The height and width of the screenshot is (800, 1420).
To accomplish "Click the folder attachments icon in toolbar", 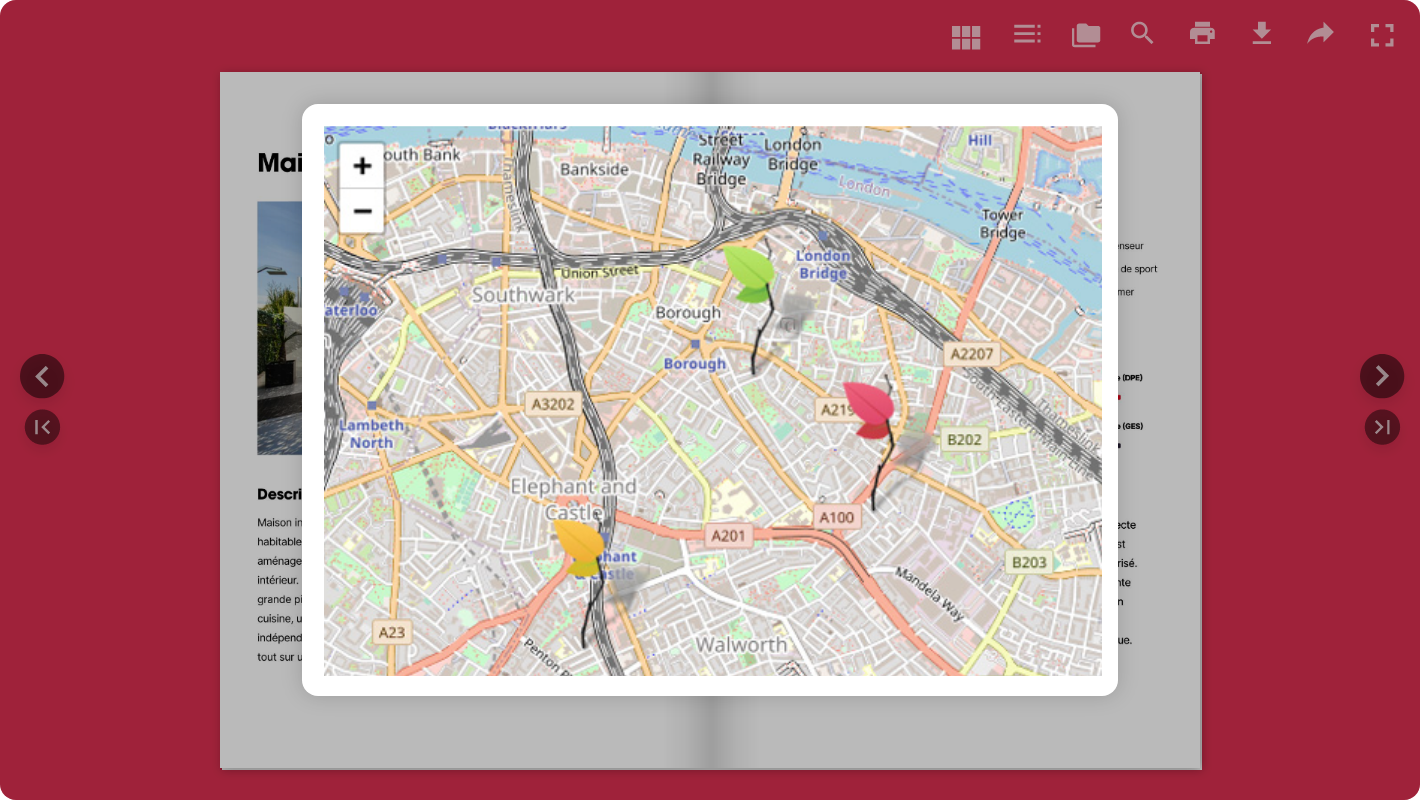I will [x=1086, y=36].
